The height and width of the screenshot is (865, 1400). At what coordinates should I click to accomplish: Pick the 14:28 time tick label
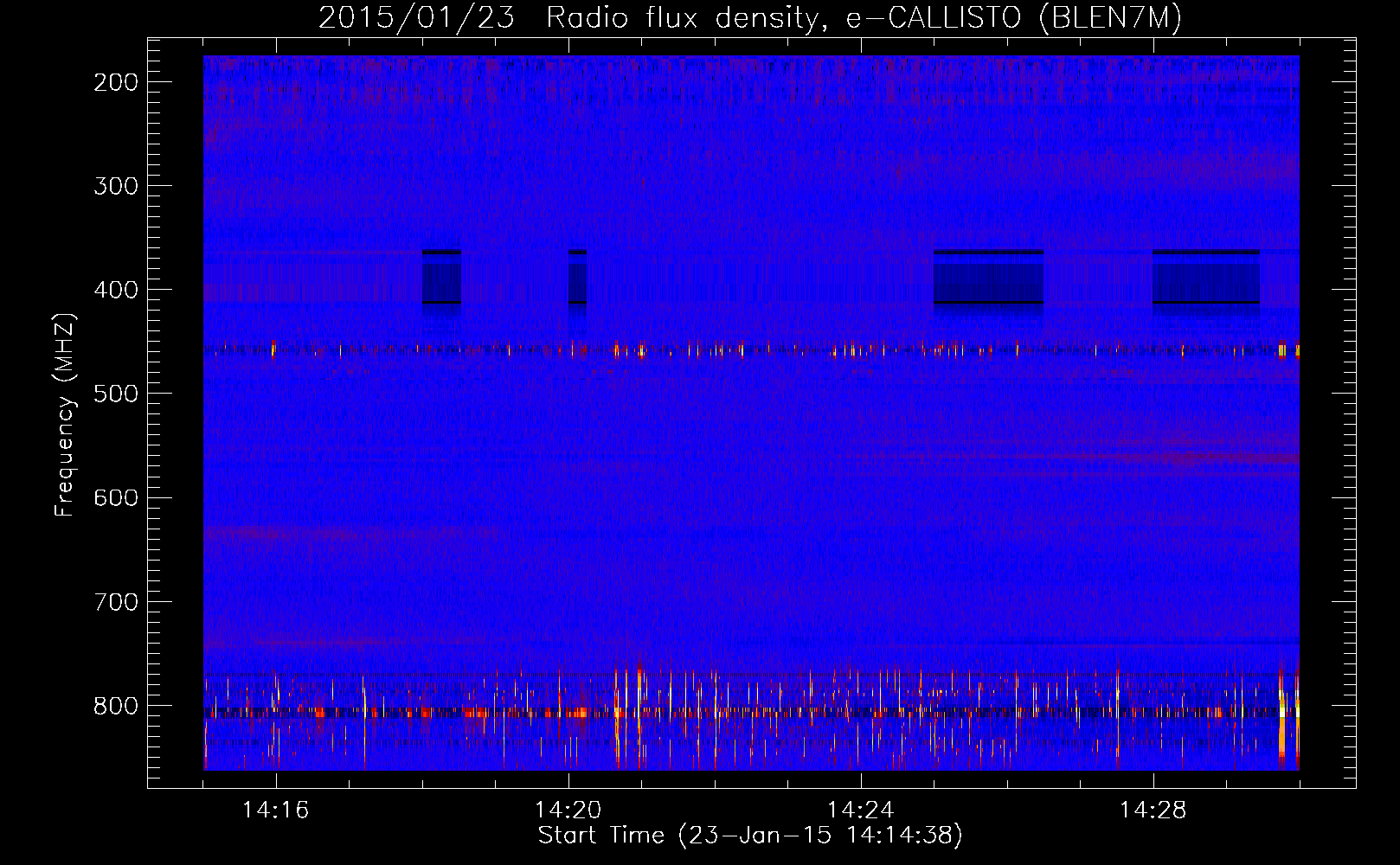[x=1153, y=810]
